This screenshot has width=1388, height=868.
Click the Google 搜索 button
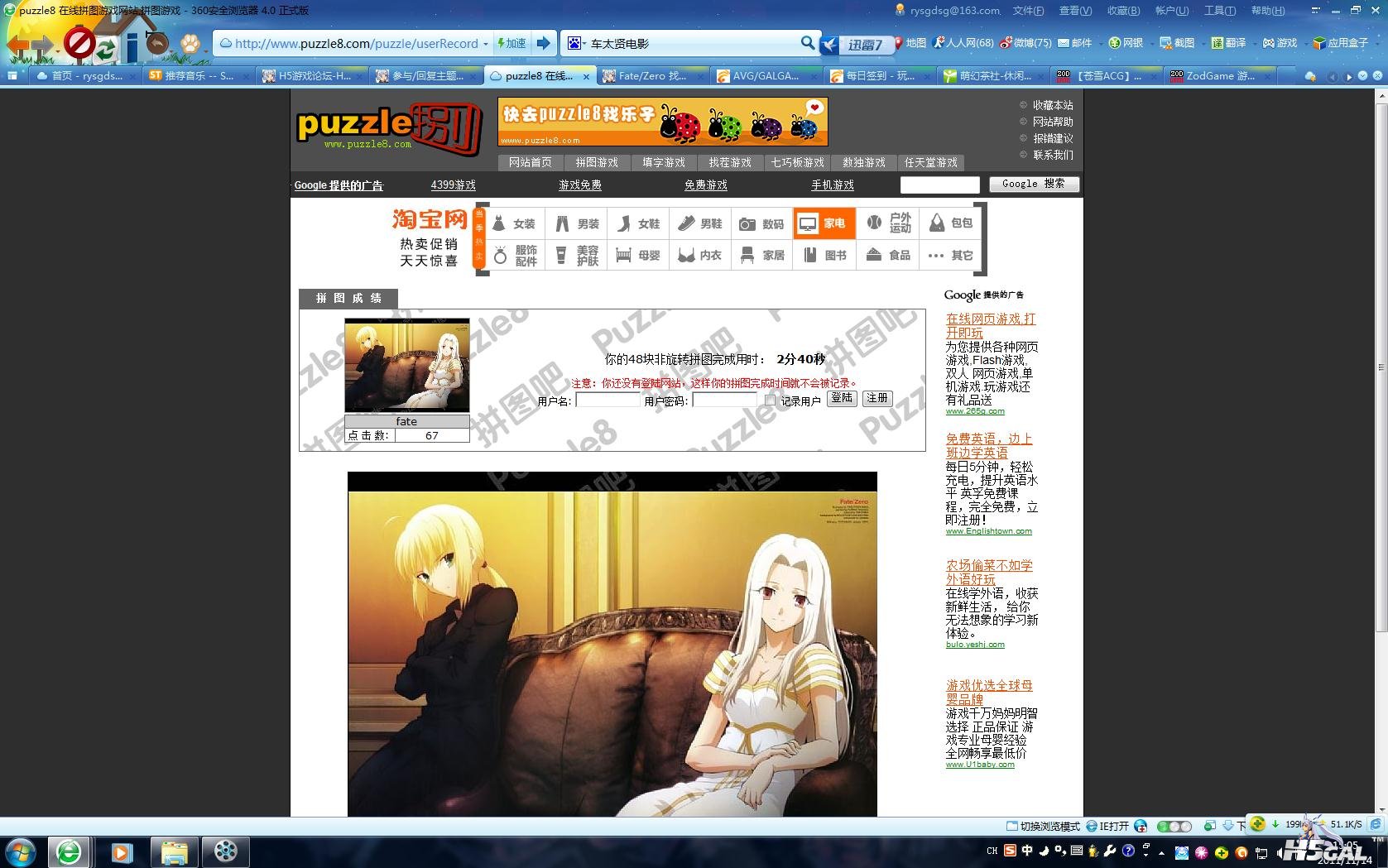pos(1034,184)
